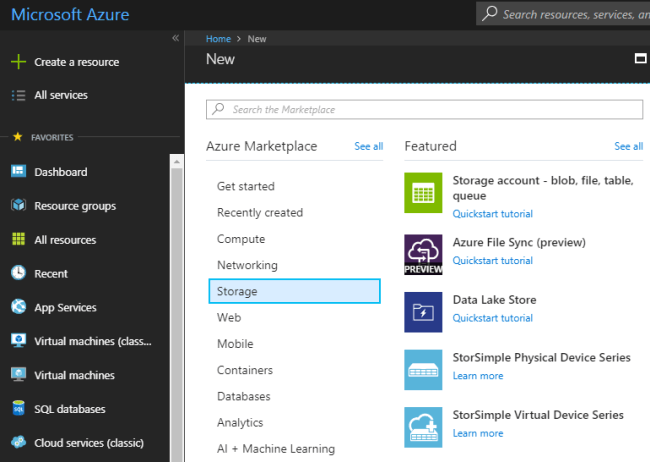This screenshot has height=462, width=650.
Task: Click the Recent clock icon
Action: coord(18,273)
